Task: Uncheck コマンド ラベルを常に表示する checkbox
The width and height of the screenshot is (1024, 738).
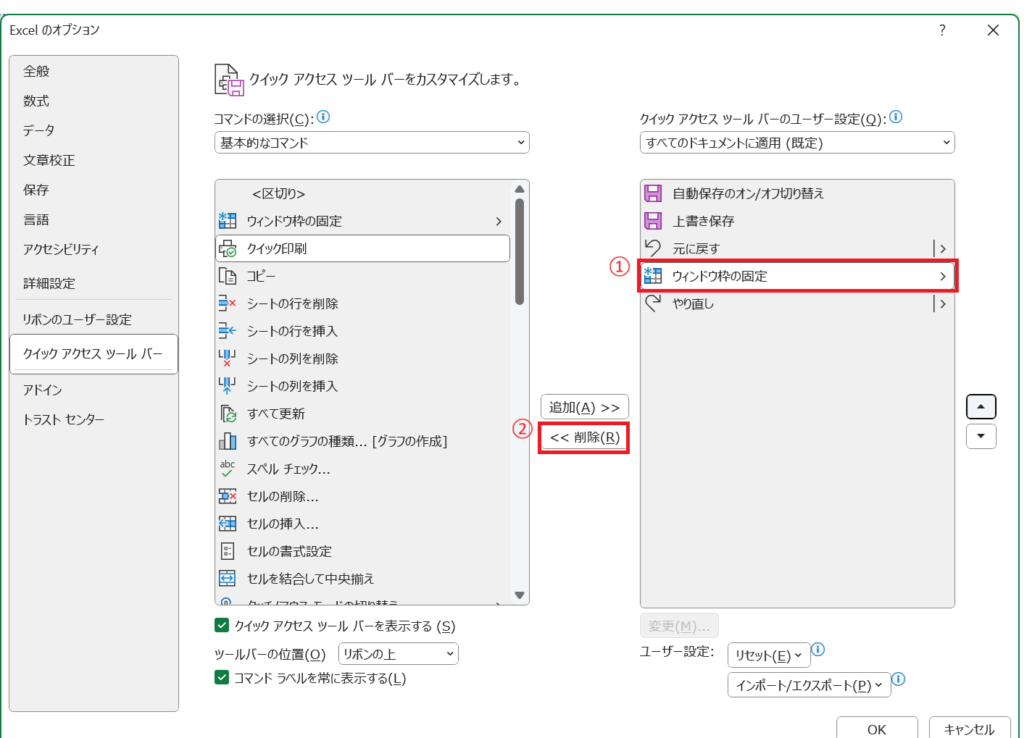Action: coord(222,677)
